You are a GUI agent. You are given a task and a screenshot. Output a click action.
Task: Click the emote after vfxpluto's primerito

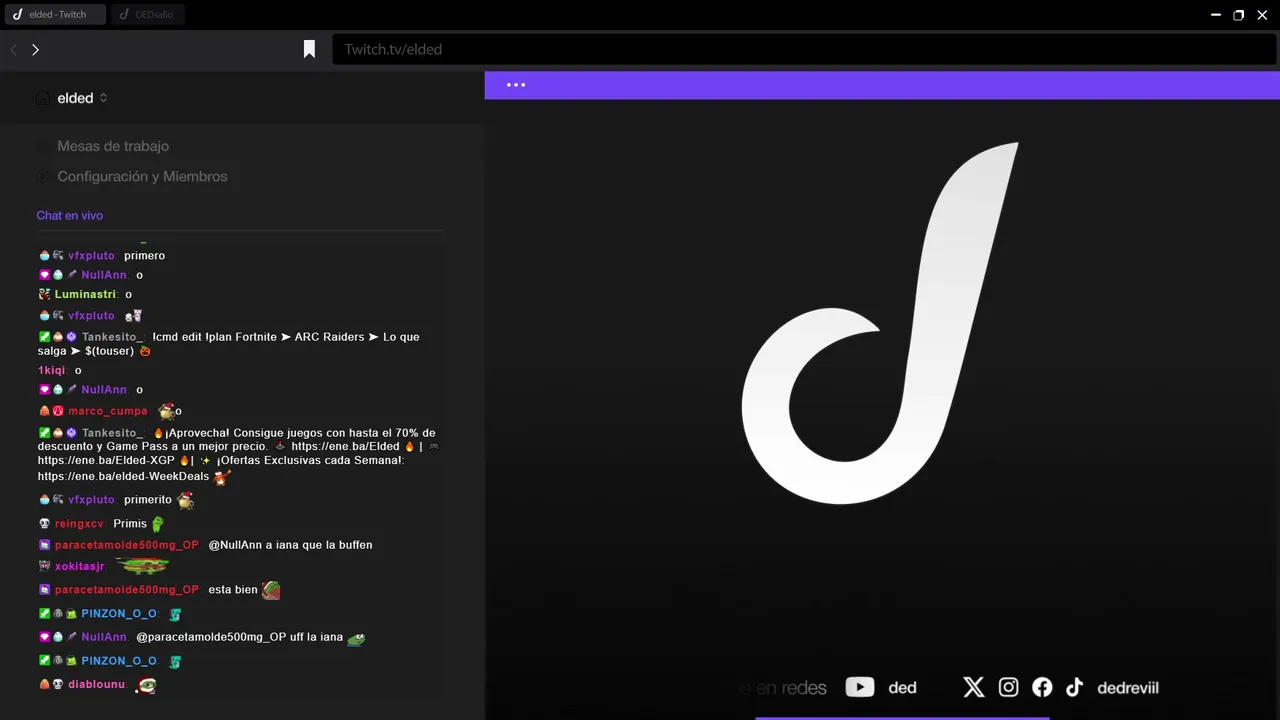[x=185, y=499]
